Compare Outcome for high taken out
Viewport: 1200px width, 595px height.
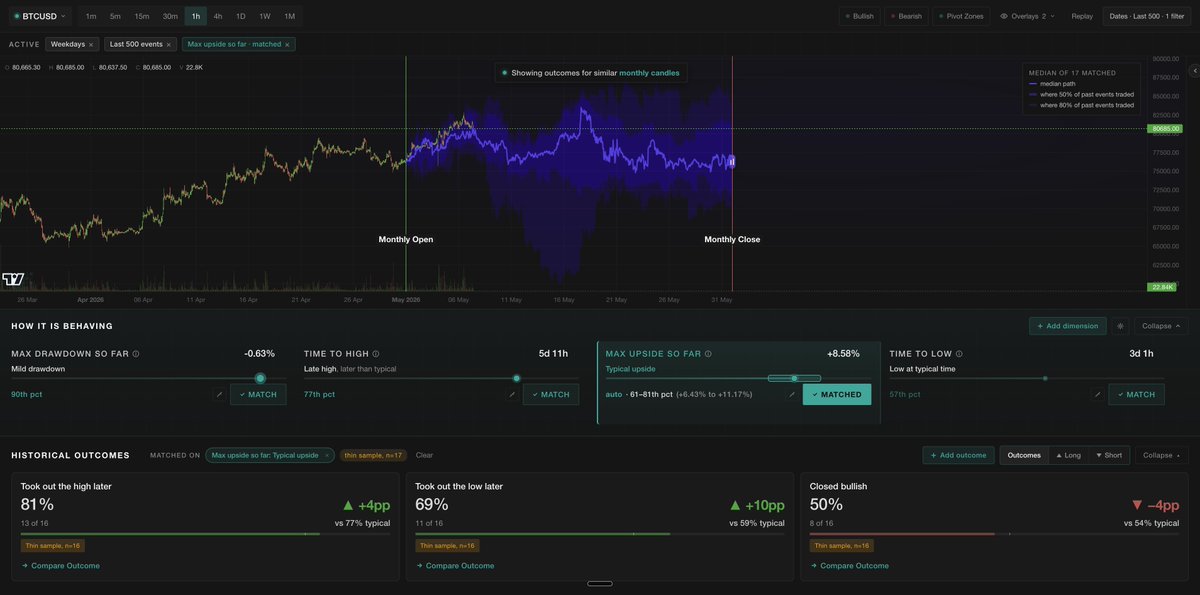pyautogui.click(x=61, y=566)
